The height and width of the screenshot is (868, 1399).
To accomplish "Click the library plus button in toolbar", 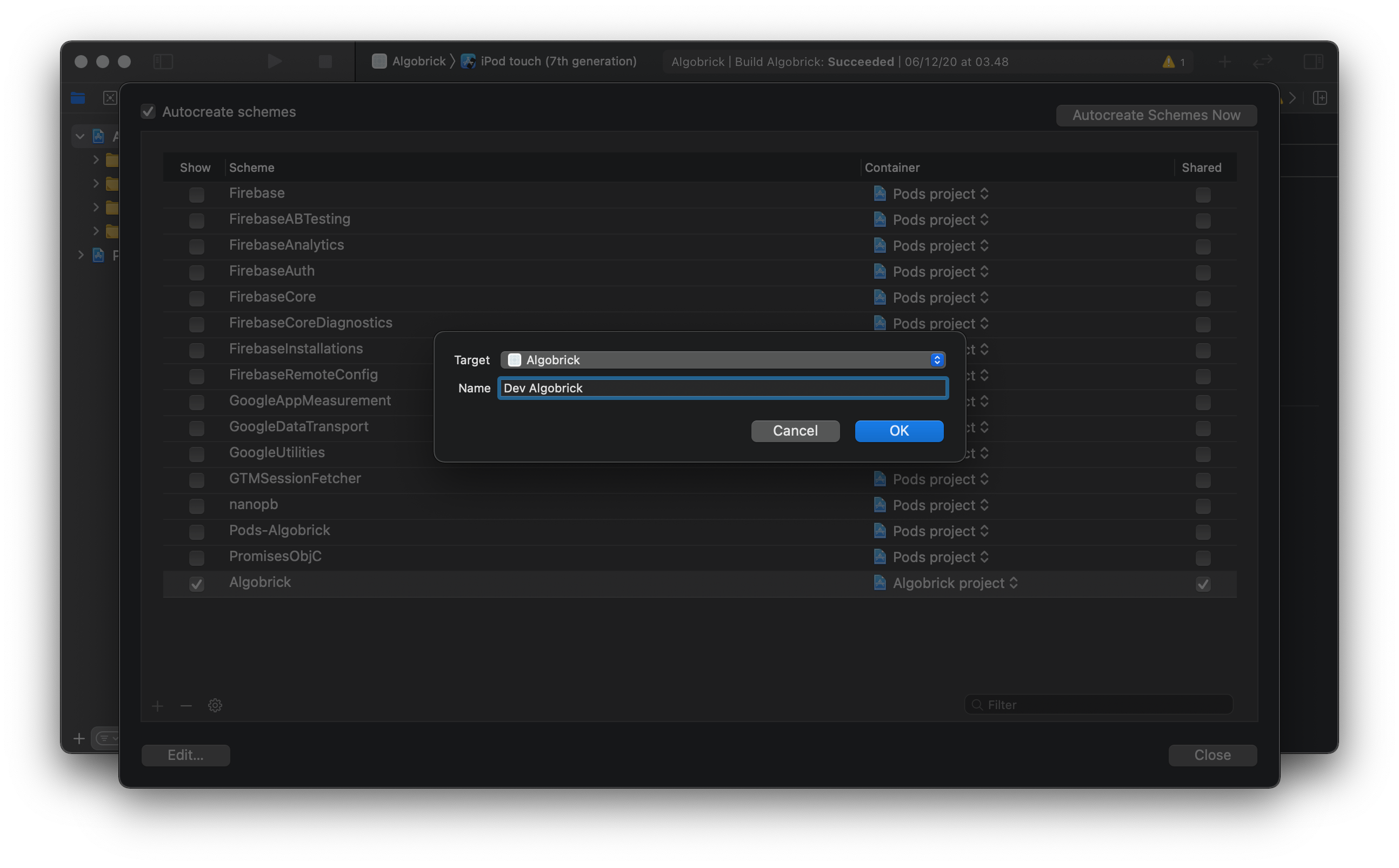I will (x=1224, y=62).
